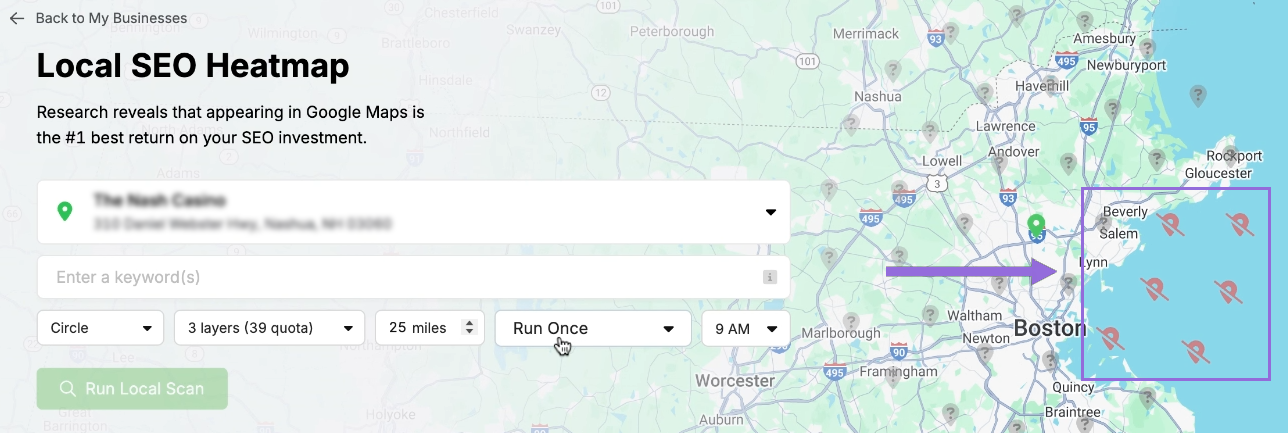Expand the business selector dropdown arrow
The image size is (1288, 433).
770,212
